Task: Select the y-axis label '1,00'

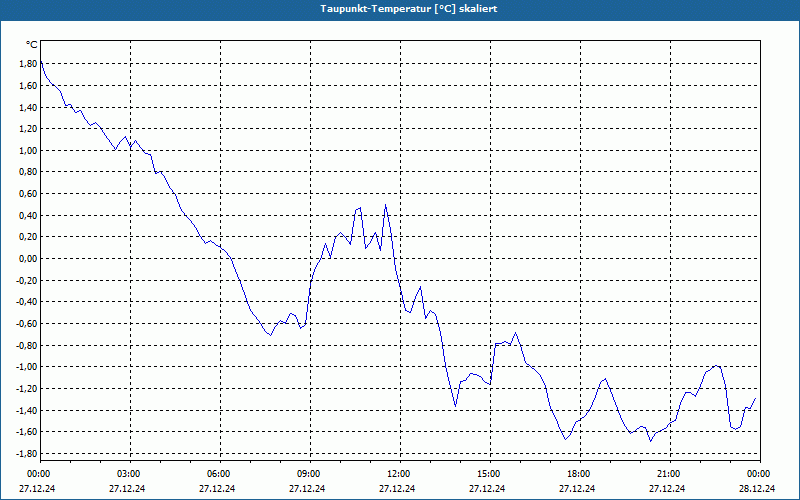Action: coord(29,151)
